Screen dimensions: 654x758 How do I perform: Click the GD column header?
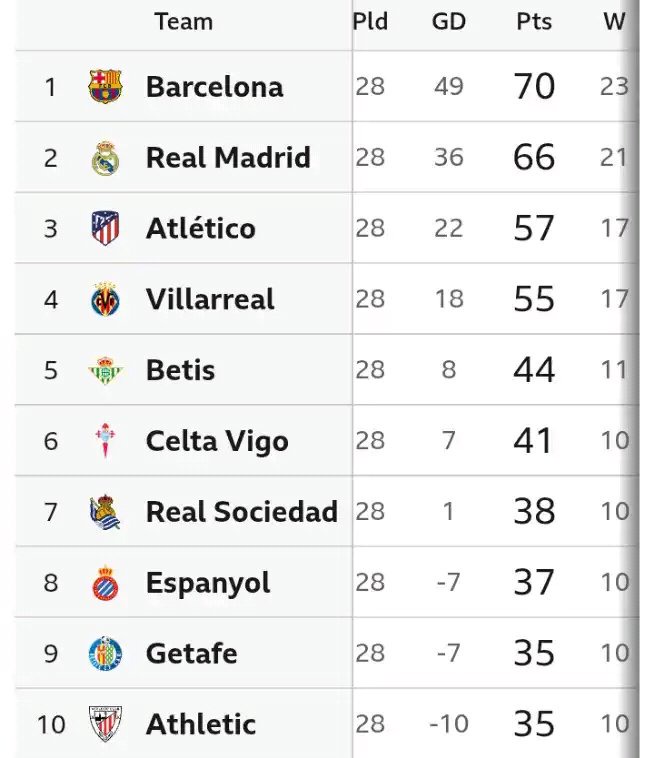(449, 21)
